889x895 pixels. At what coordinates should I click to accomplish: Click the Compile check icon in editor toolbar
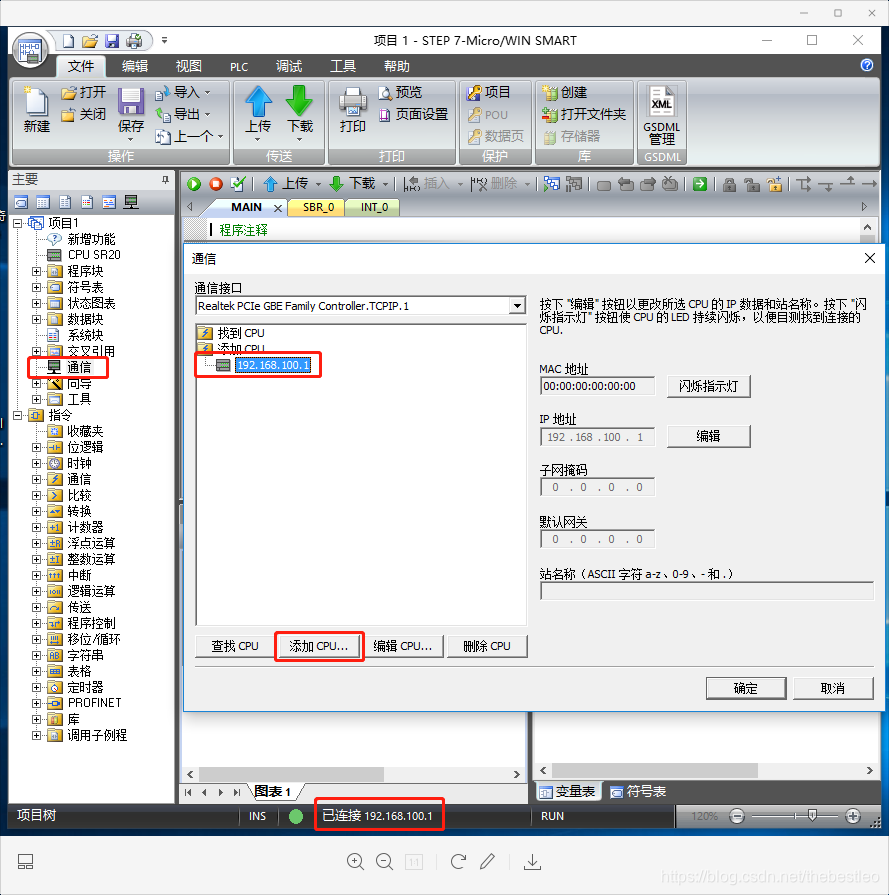click(238, 184)
